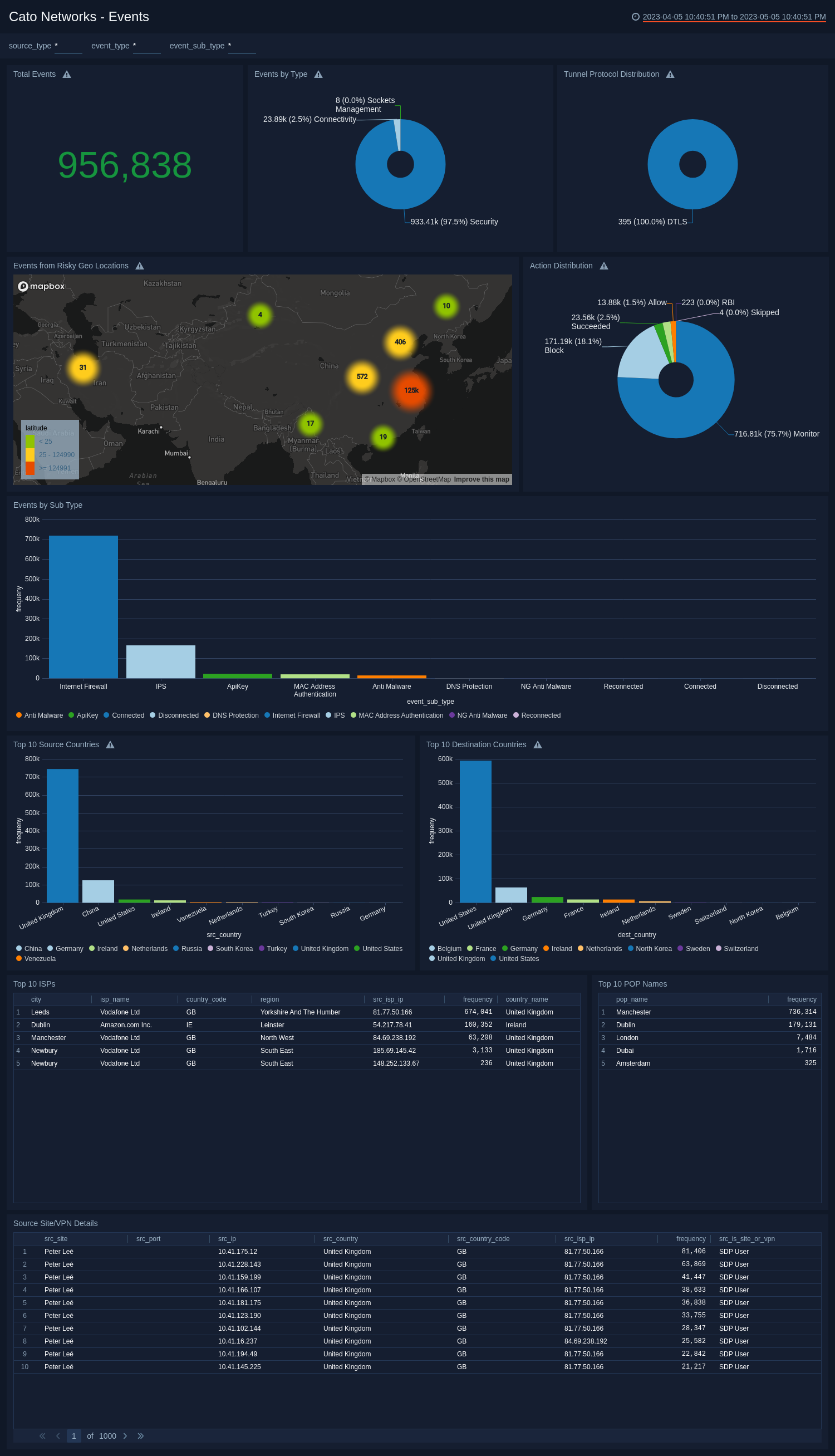Sort the Source Site table by src_country header
The image size is (835, 1456).
[x=340, y=1239]
